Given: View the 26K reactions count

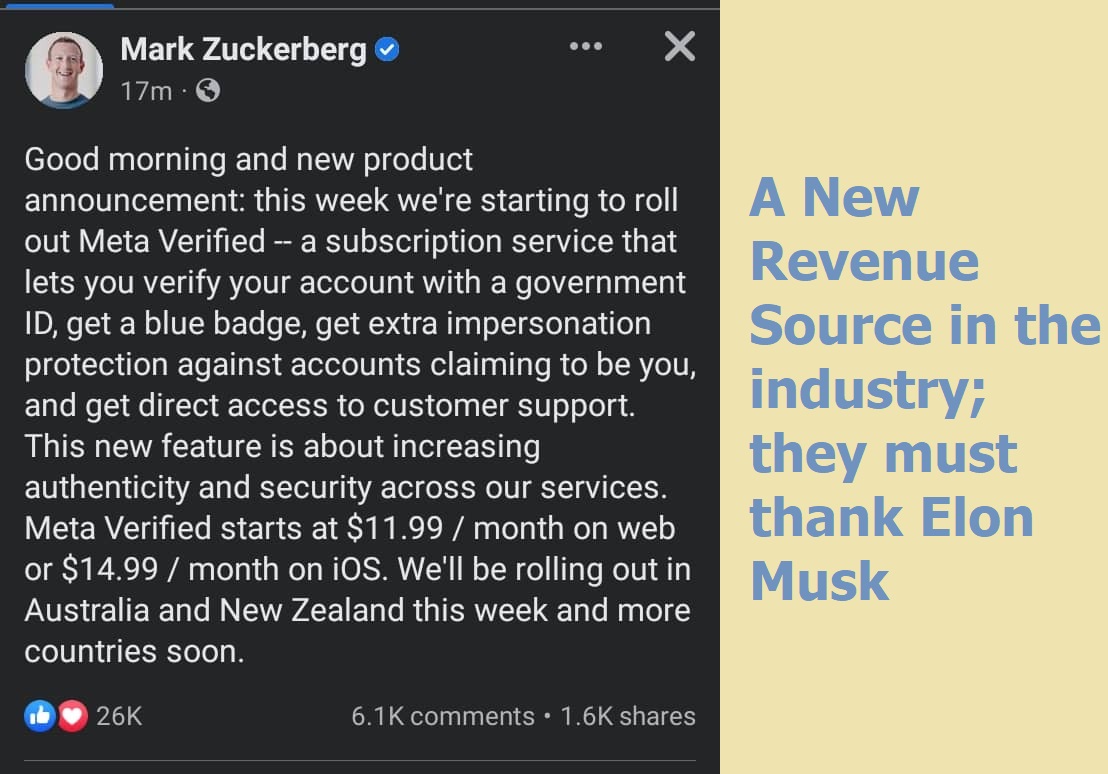Looking at the screenshot, I should click(x=119, y=716).
